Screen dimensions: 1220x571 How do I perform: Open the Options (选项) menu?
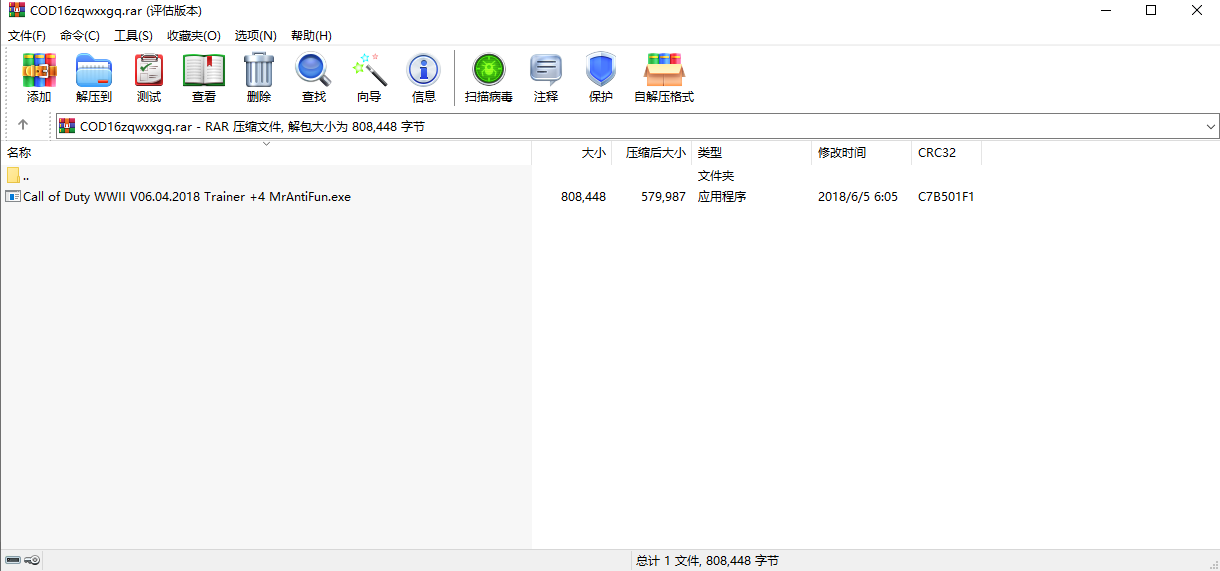[x=255, y=35]
